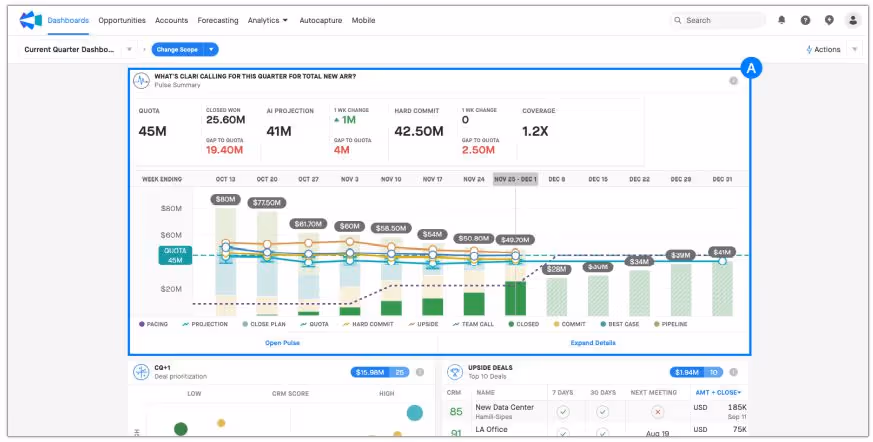Go to Autocapture tab

(321, 20)
